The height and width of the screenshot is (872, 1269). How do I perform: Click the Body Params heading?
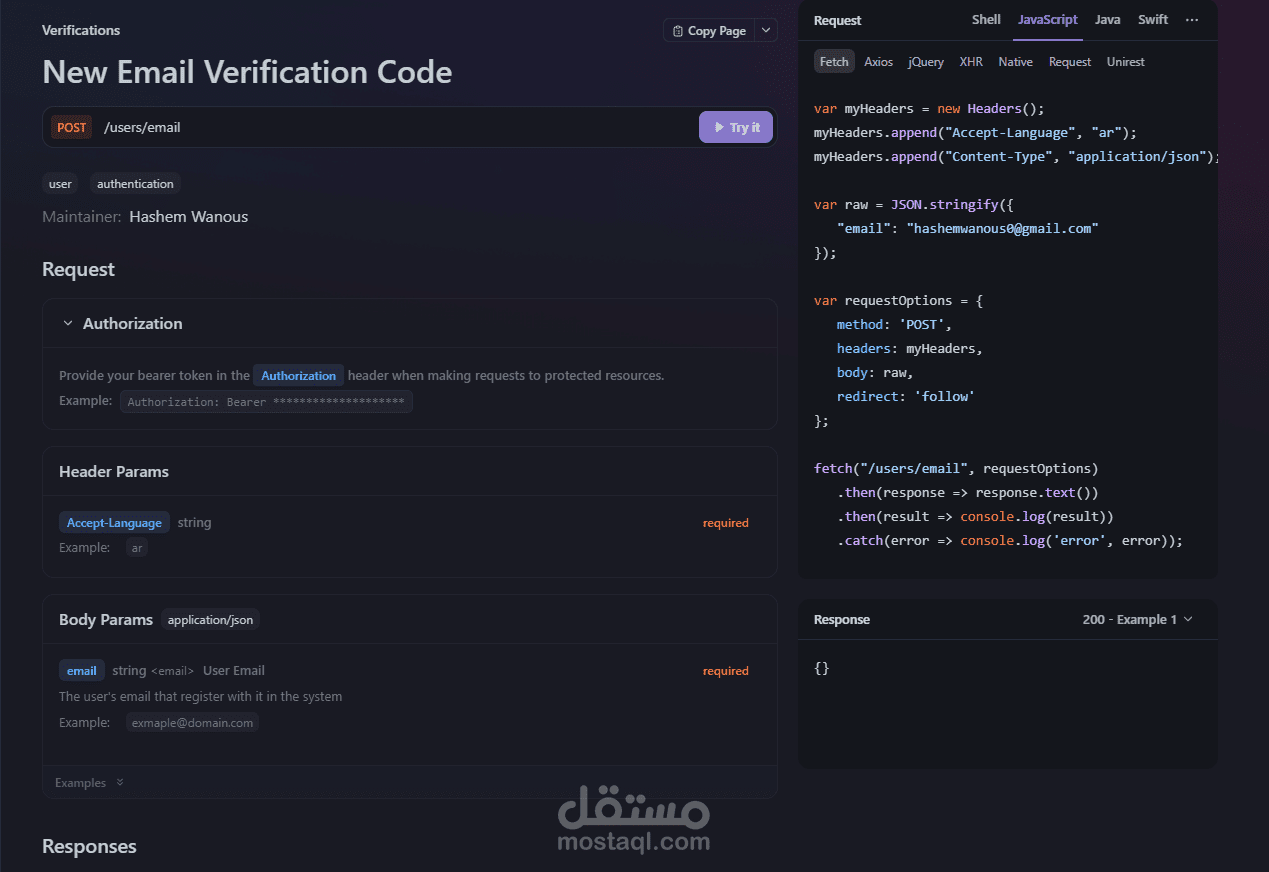[x=106, y=619]
